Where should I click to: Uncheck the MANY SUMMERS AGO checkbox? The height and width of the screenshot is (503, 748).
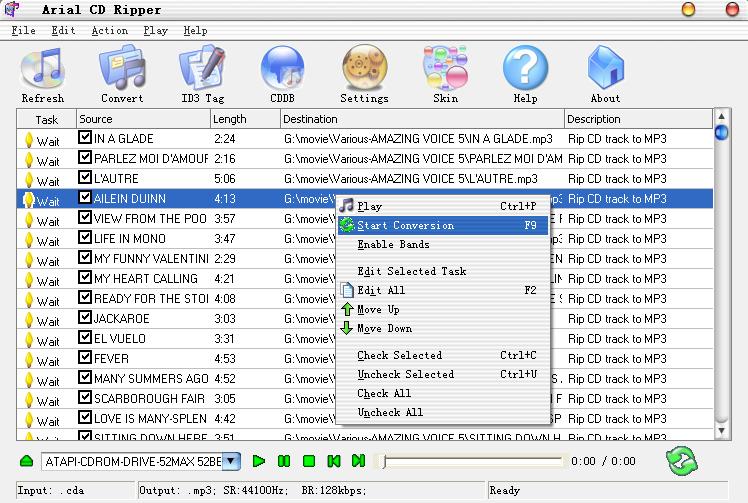tap(85, 377)
